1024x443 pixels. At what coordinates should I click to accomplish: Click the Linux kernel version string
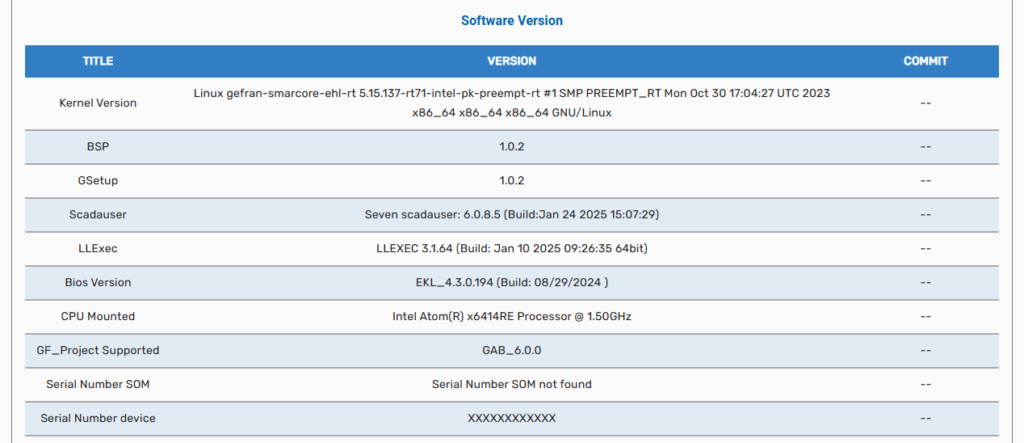tap(511, 103)
